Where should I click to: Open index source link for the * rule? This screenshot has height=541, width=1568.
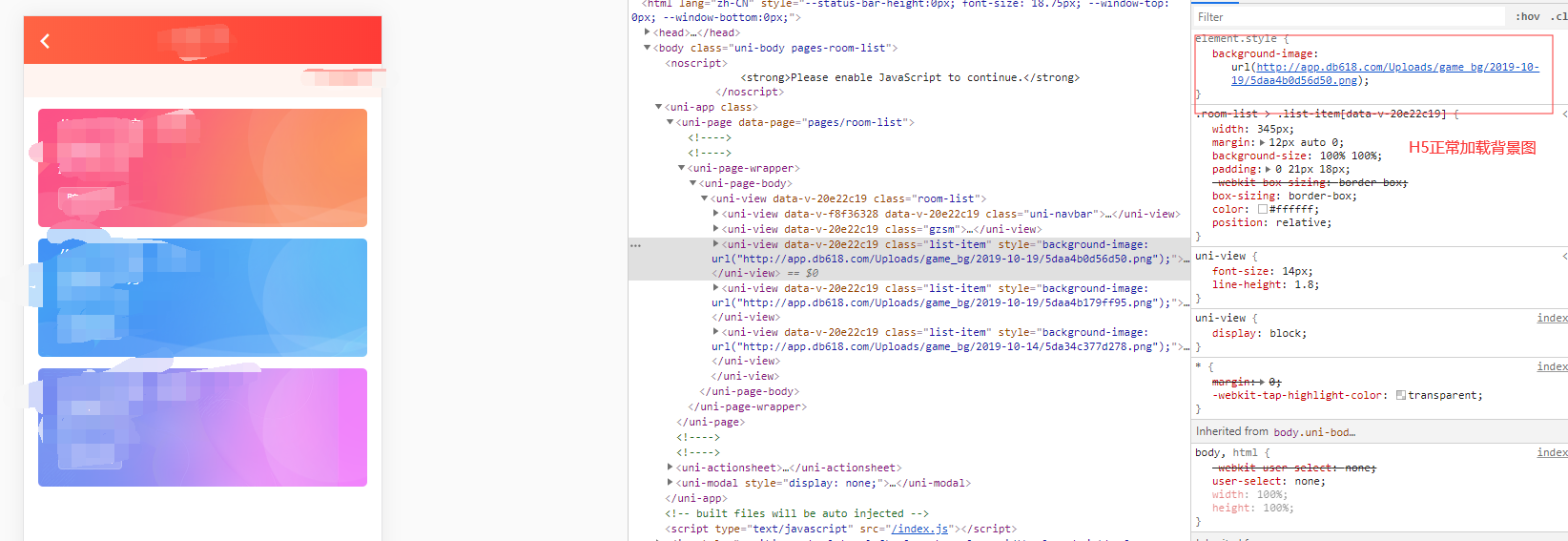(x=1552, y=366)
